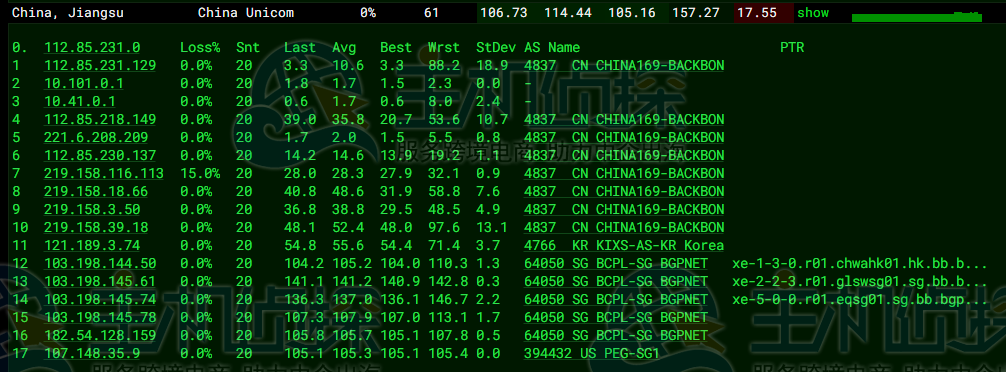Viewport: 1006px width, 372px height.
Task: Open IP link 219.158.18.66
Action: [96, 191]
